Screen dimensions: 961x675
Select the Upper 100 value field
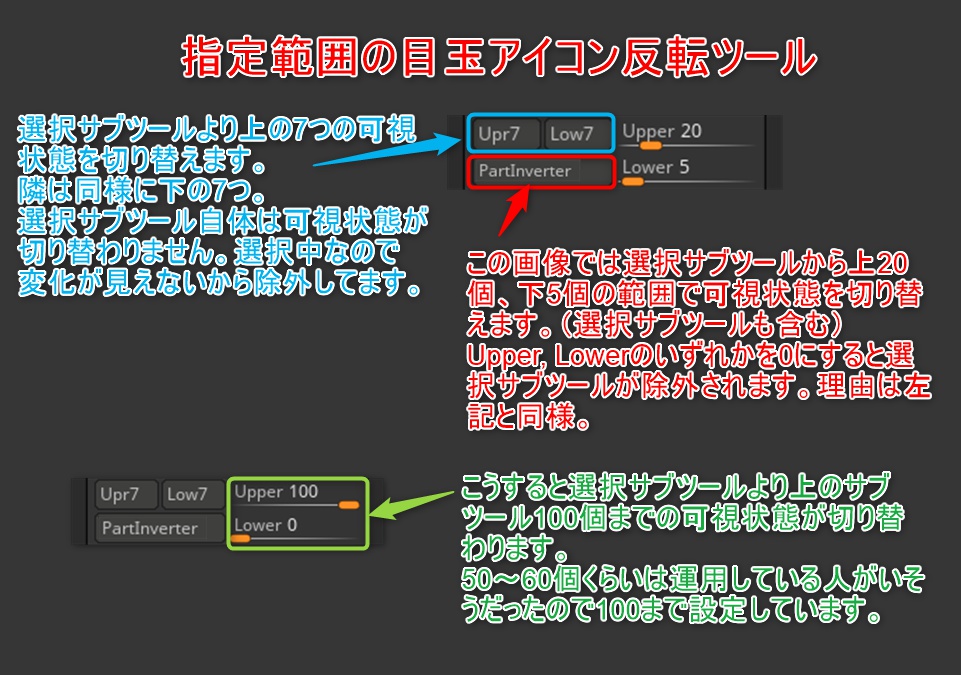click(x=275, y=490)
